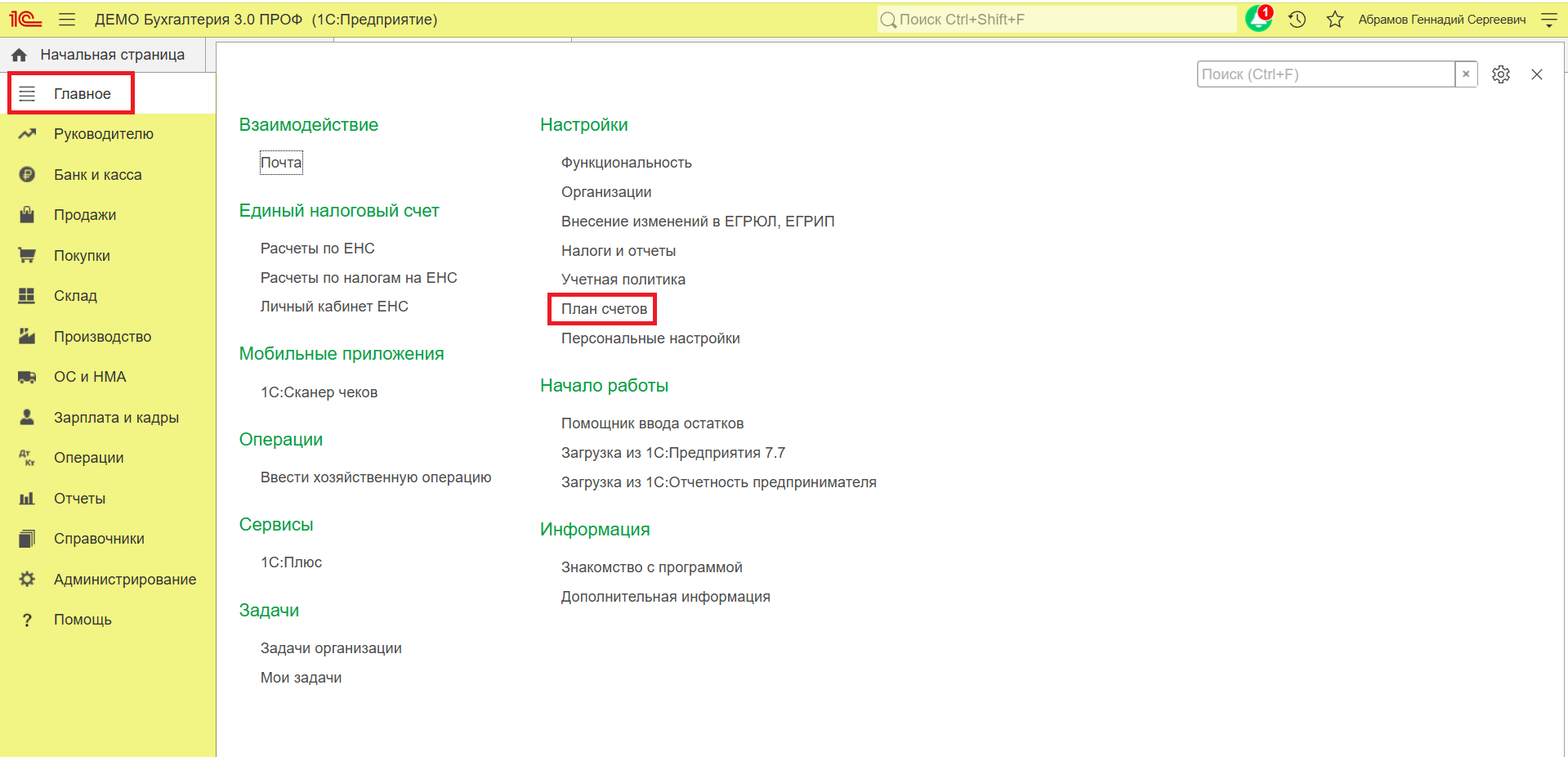Click the Склад warehouse icon
1568x757 pixels.
point(27,295)
